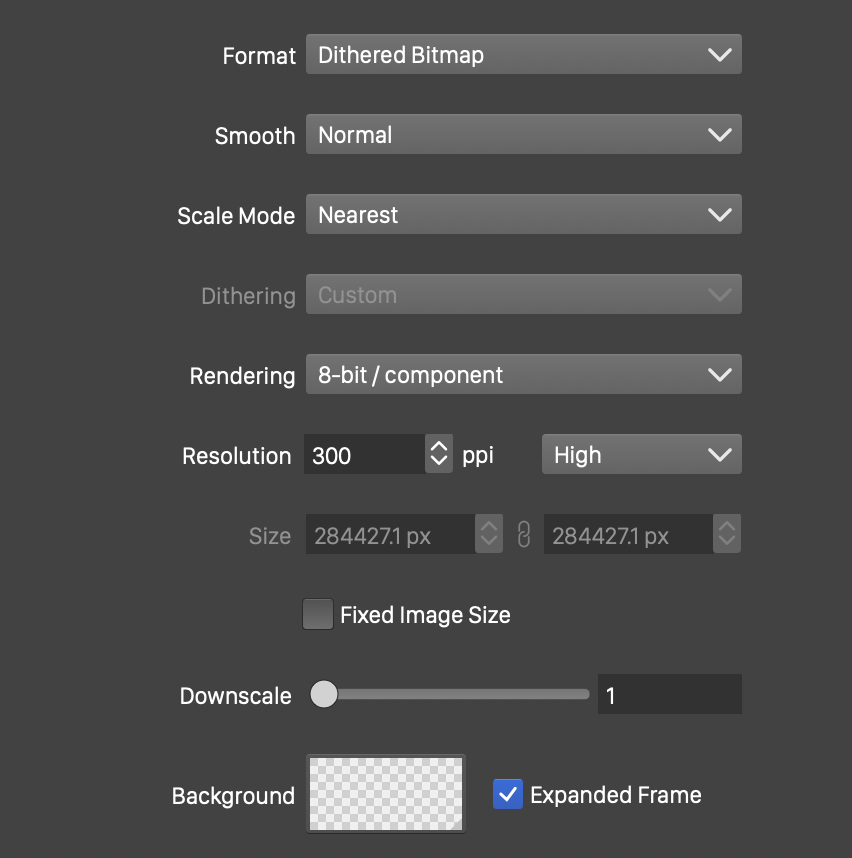Click the height Size stepper arrows
Image resolution: width=852 pixels, height=858 pixels.
point(727,535)
